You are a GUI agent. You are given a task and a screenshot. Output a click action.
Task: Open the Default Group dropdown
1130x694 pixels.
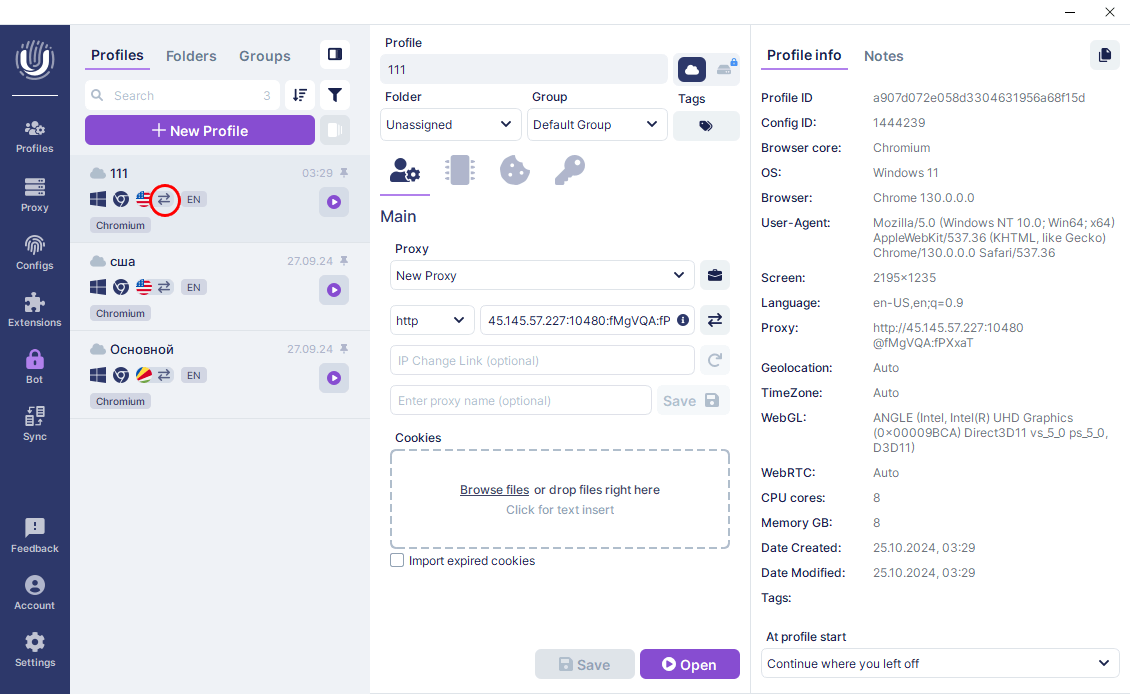click(x=596, y=125)
